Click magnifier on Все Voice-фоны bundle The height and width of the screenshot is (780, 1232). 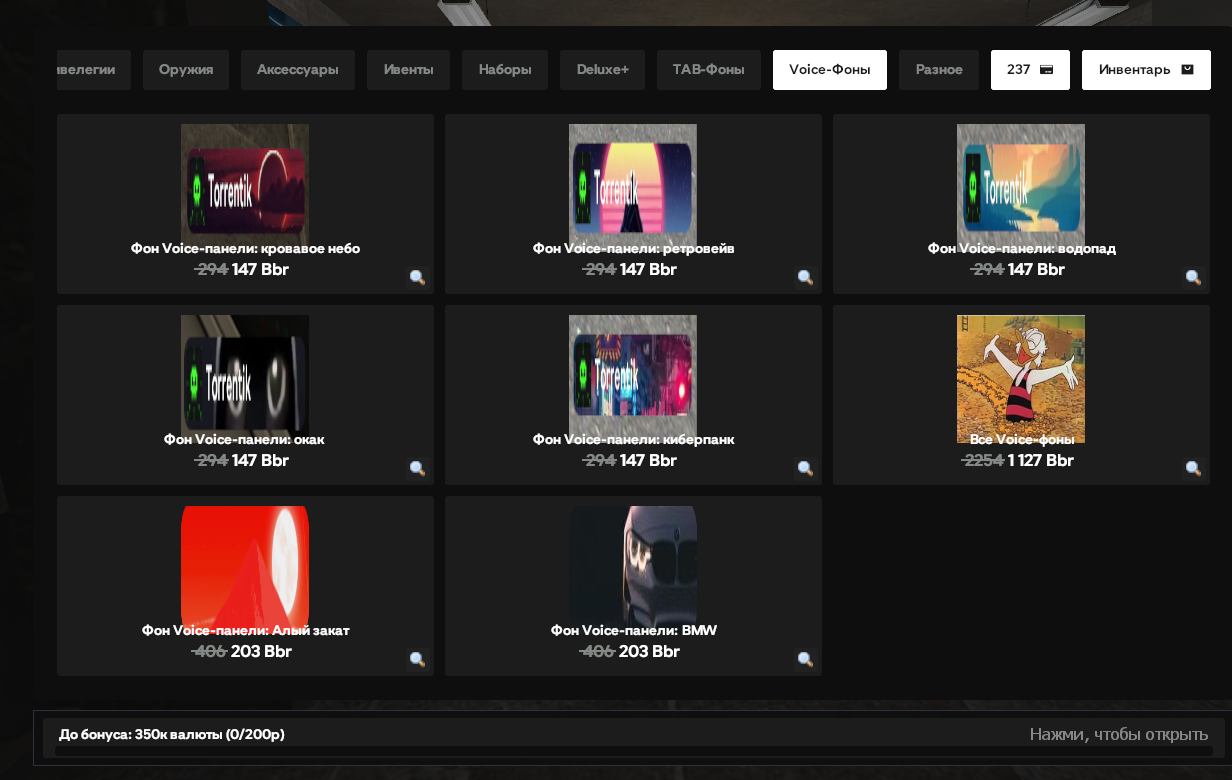pos(1193,468)
